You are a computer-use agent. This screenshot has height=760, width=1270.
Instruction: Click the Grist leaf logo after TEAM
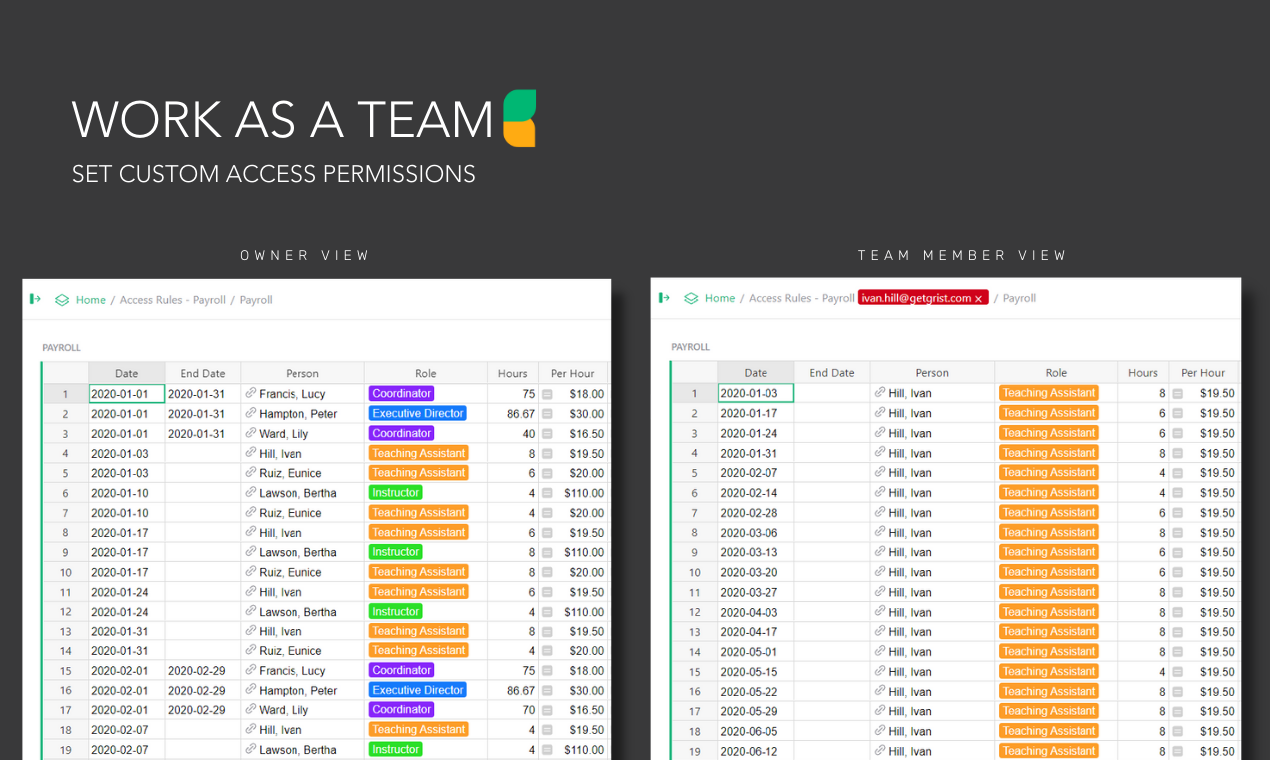pos(520,118)
